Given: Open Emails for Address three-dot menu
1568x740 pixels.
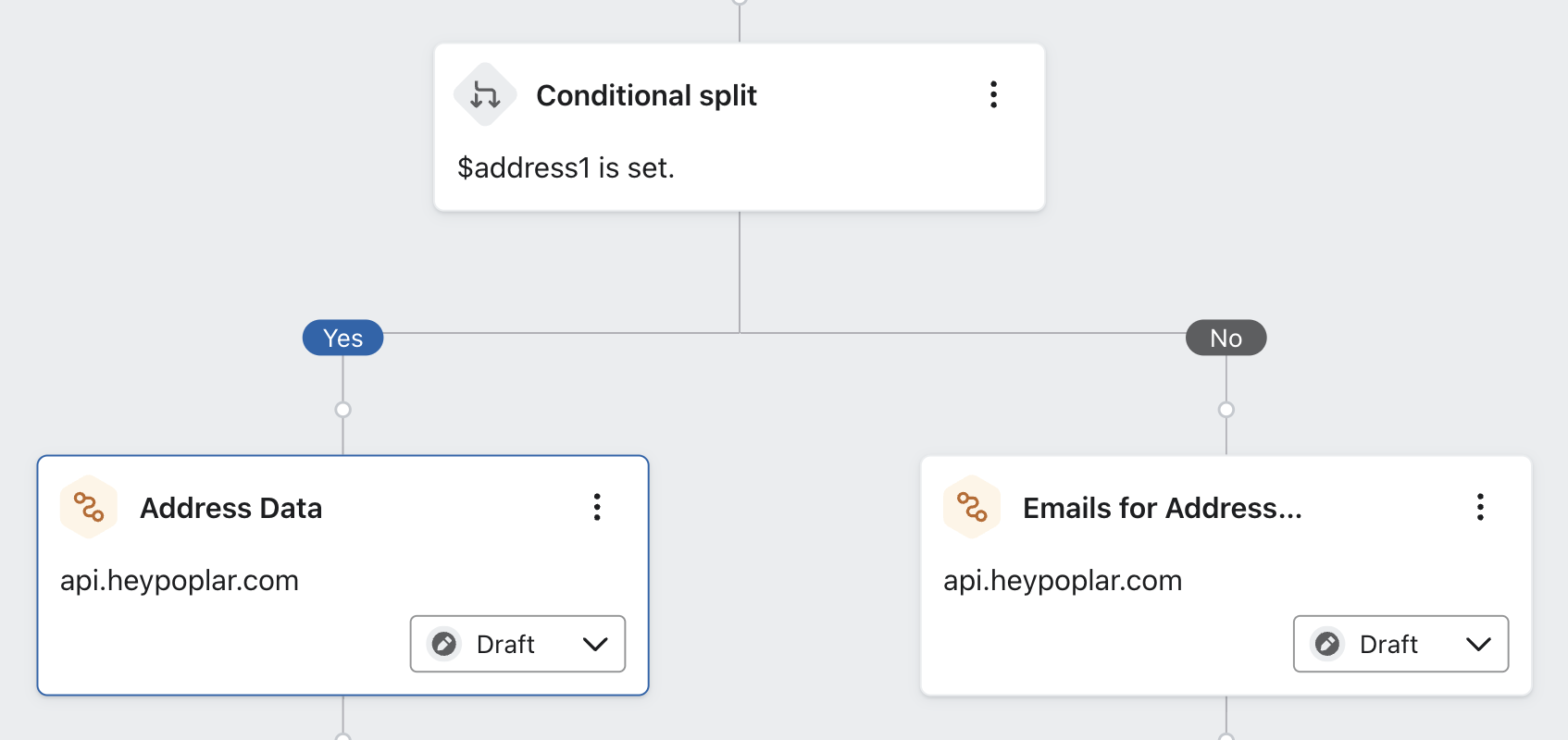Looking at the screenshot, I should pyautogui.click(x=1480, y=507).
